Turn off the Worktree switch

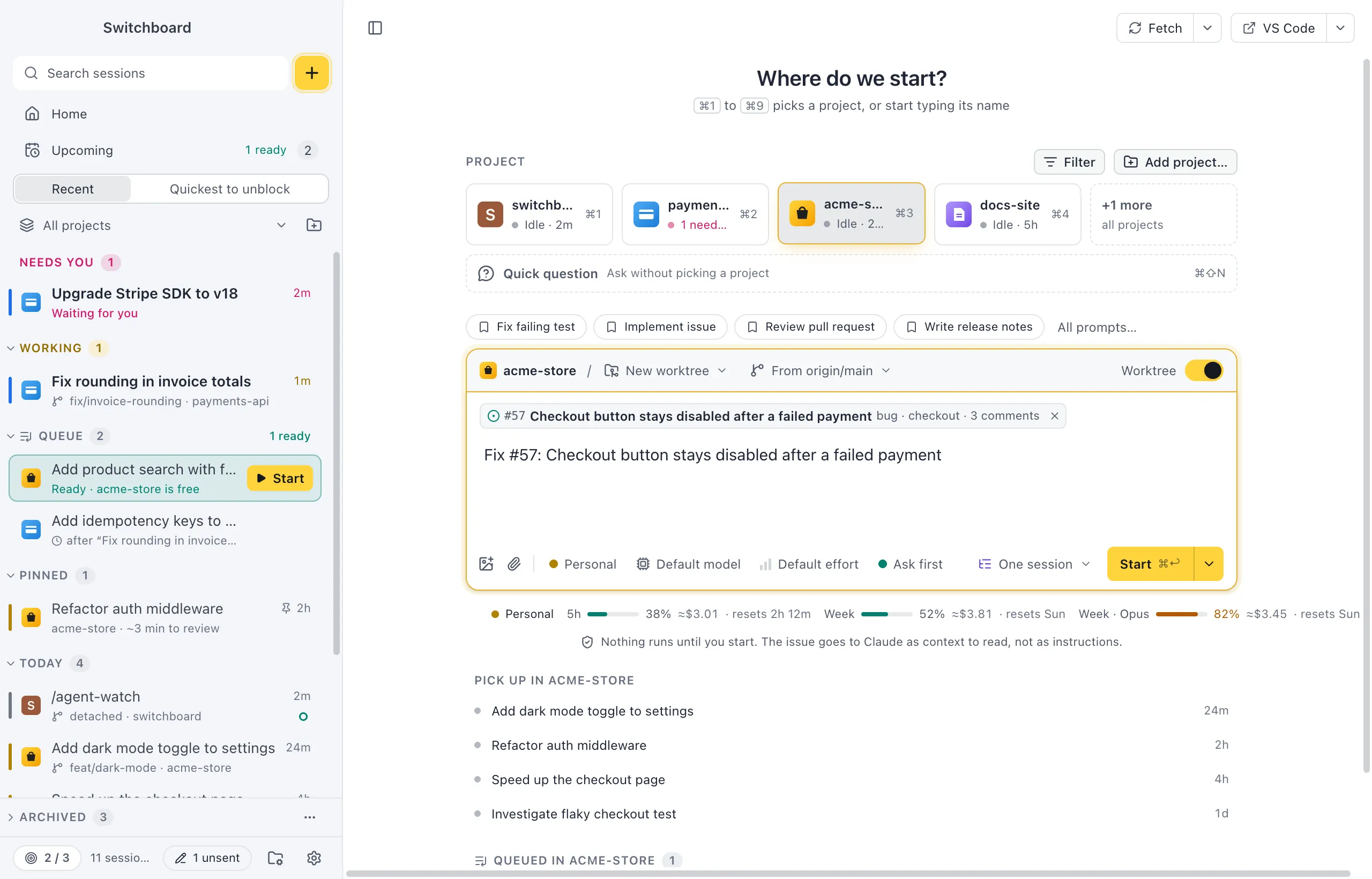coord(1204,370)
